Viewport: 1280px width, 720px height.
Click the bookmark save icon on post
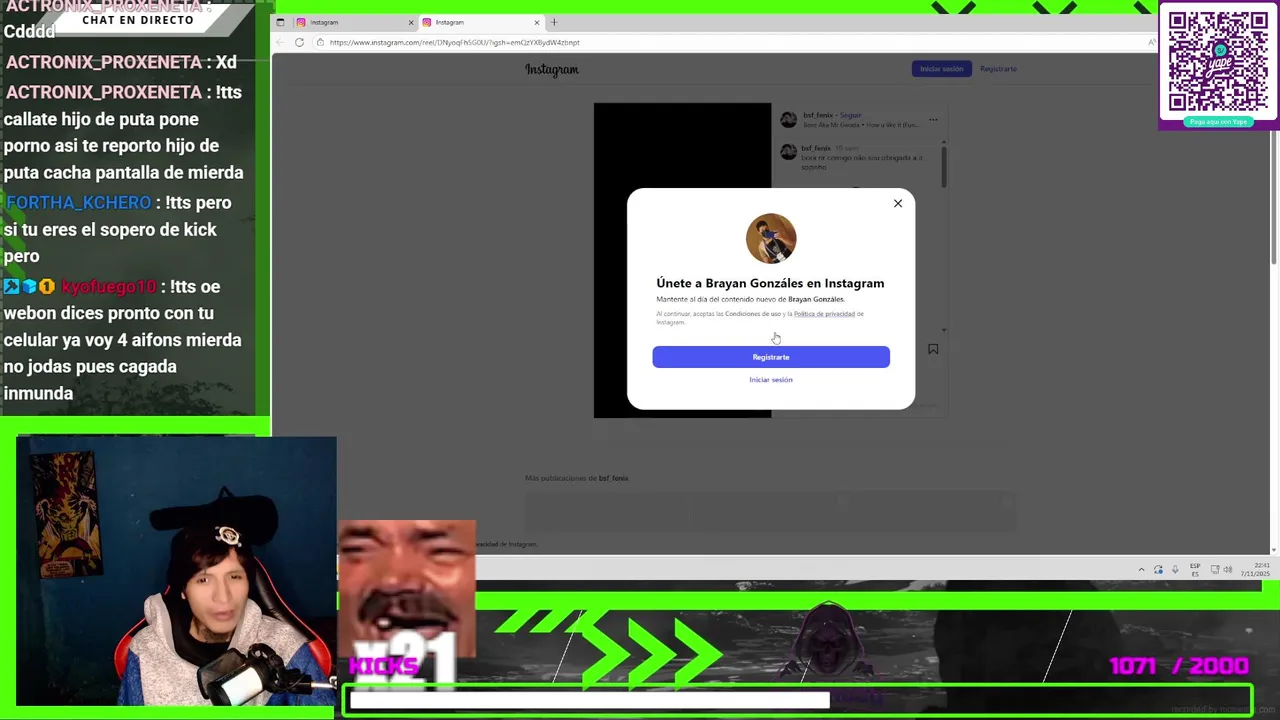click(933, 349)
